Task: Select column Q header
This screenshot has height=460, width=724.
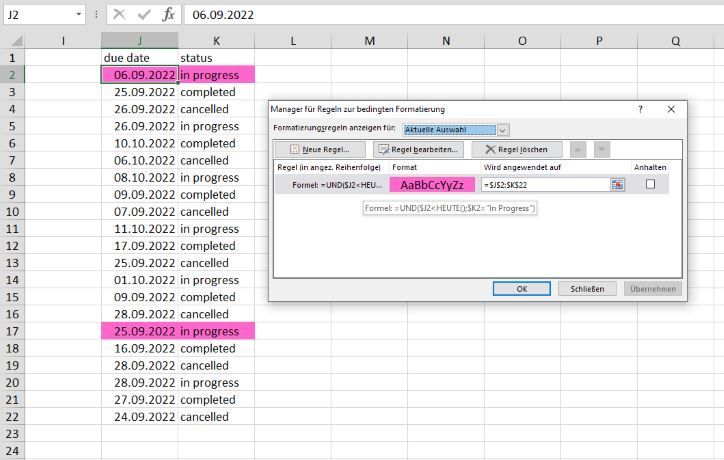Action: coord(676,41)
